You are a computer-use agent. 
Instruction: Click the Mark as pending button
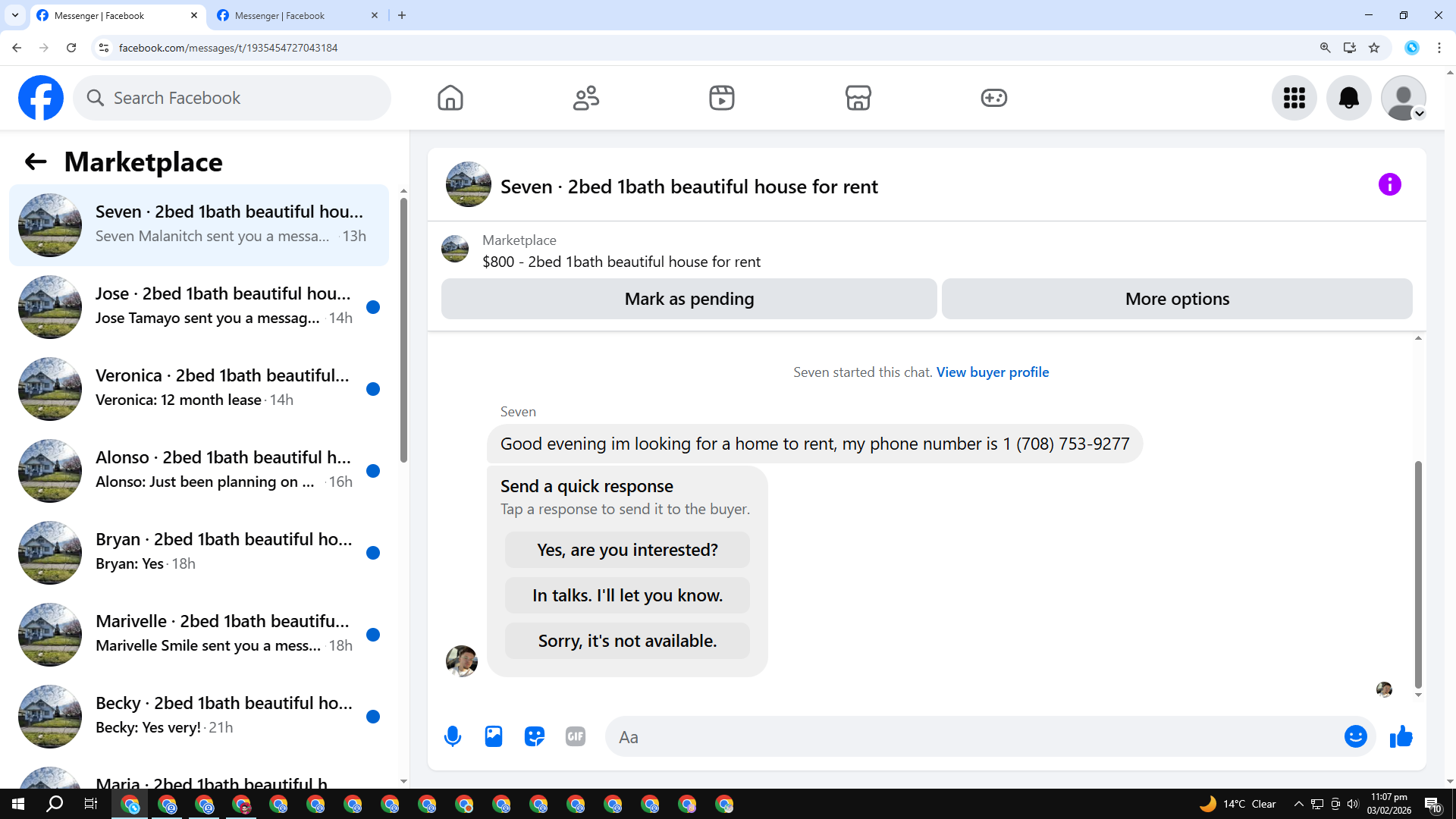(689, 299)
